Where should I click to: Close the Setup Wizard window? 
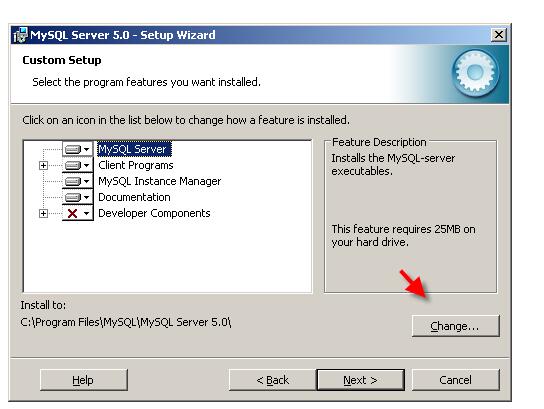coord(499,35)
